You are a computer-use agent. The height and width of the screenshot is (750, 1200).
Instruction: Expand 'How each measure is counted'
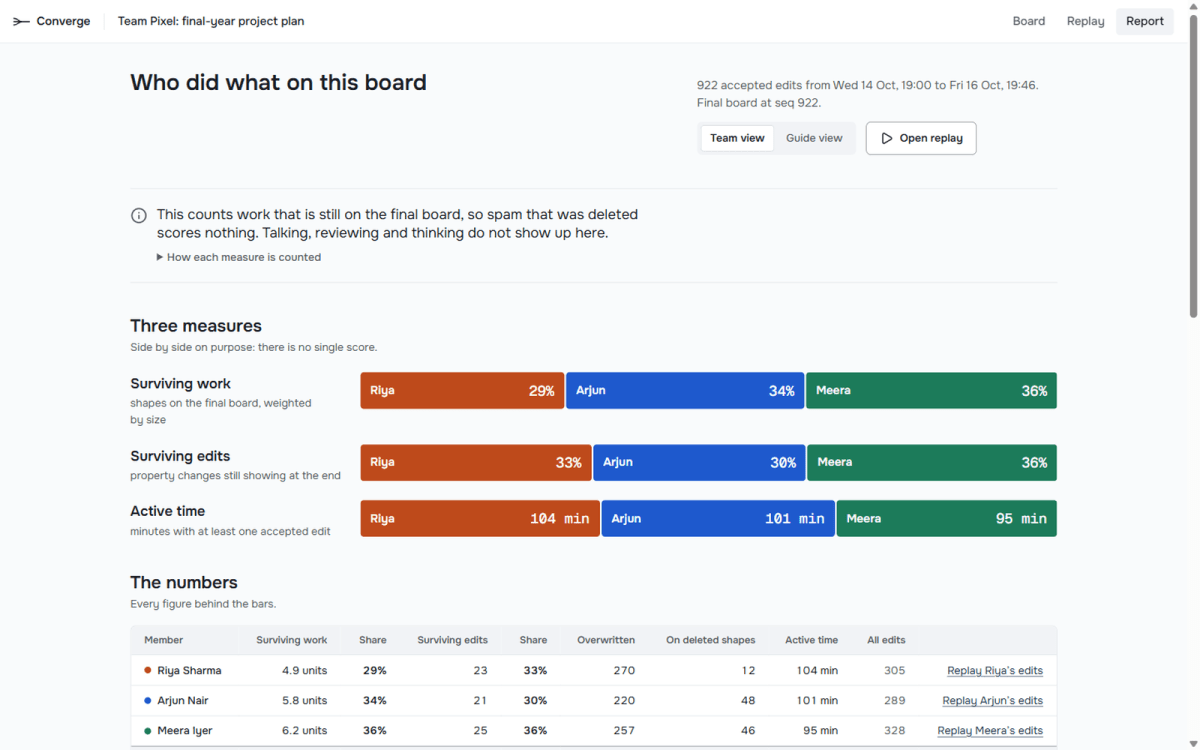click(239, 257)
